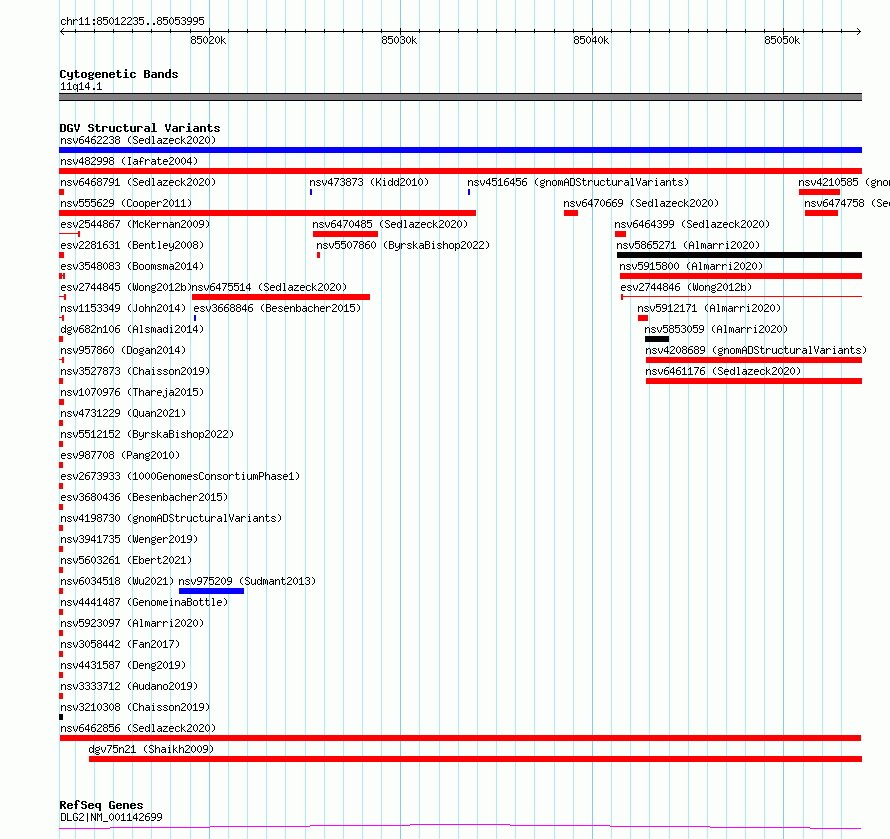Open esv987708 (Pang2010) variant

pyautogui.click(x=120, y=455)
